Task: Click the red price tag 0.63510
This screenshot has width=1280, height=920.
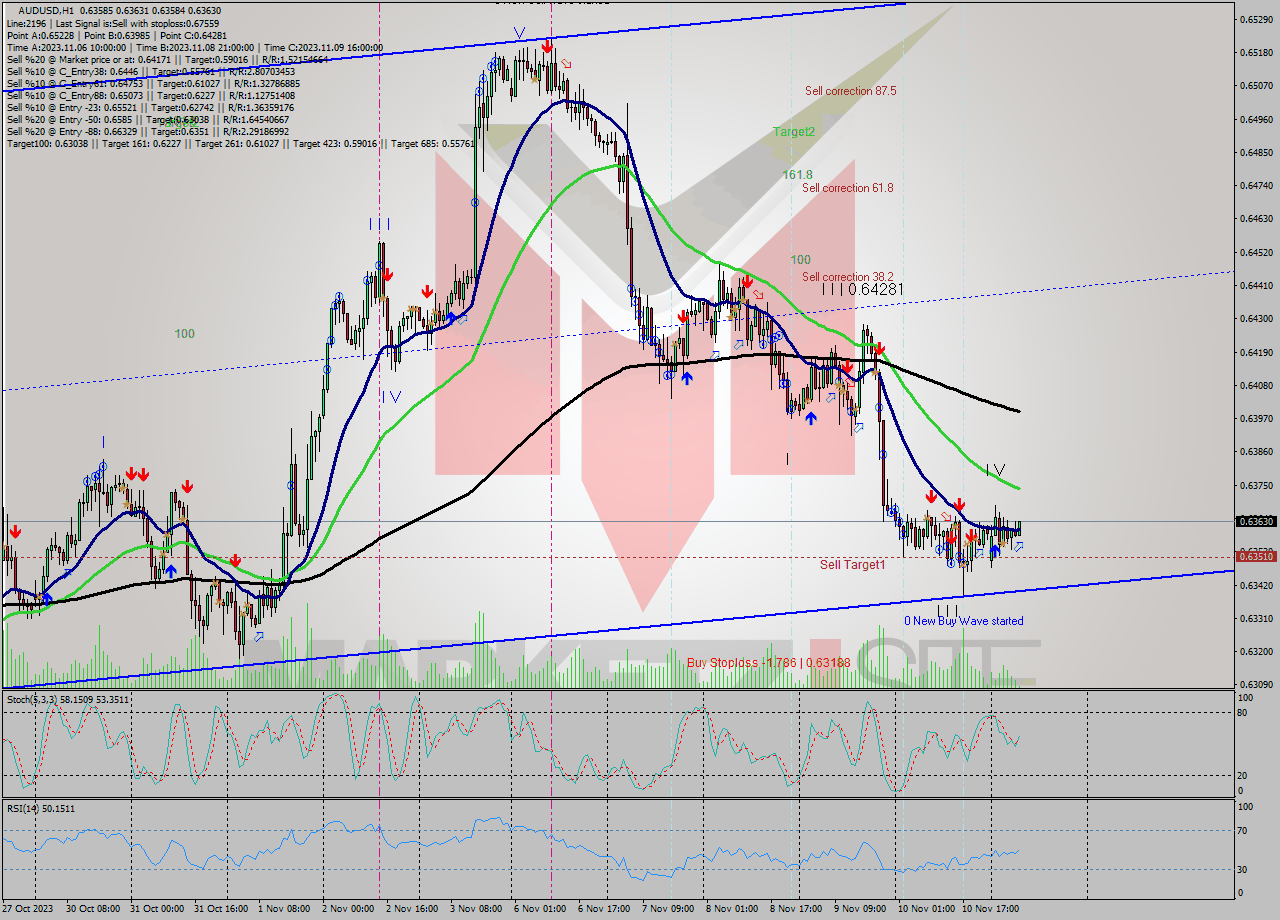Action: point(1256,556)
